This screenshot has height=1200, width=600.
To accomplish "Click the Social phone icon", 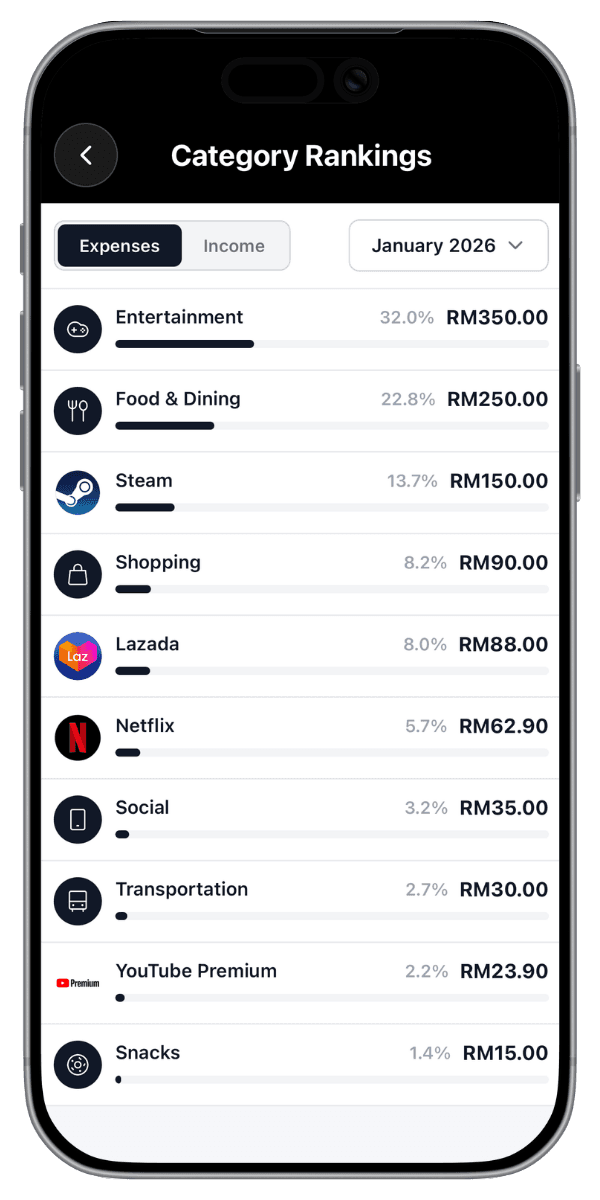I will pos(77,820).
